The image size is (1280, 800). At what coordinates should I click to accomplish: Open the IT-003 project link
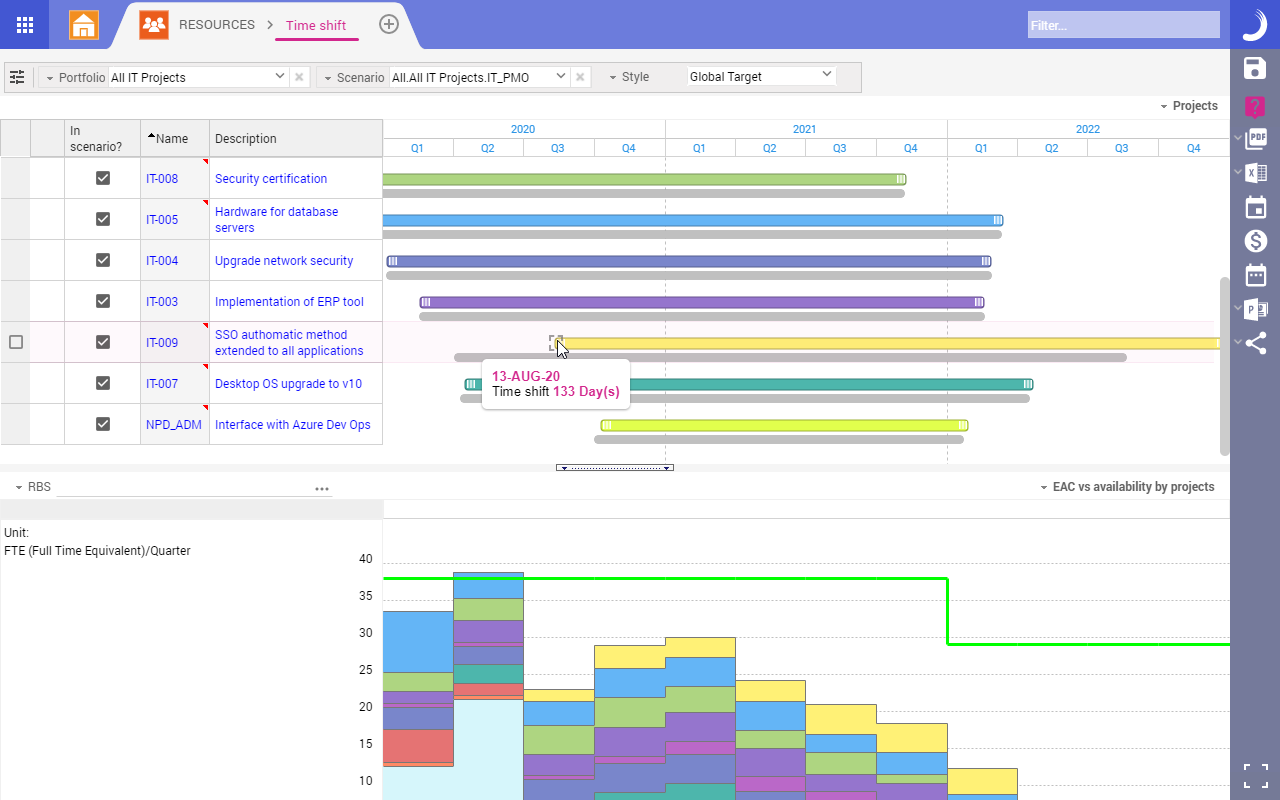pyautogui.click(x=160, y=301)
